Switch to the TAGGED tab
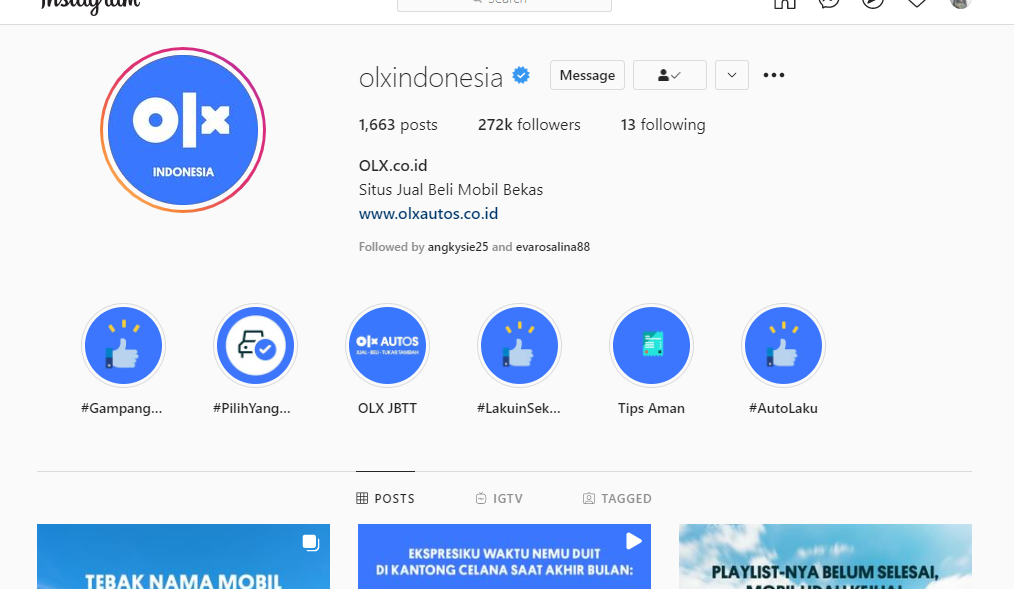 coord(617,498)
